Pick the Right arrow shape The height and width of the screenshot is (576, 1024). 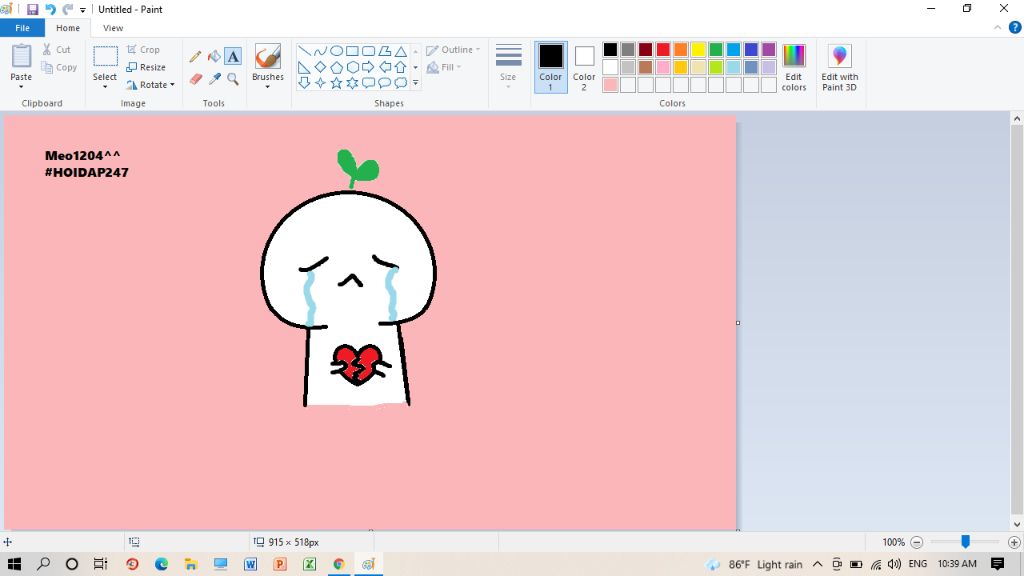pos(368,67)
